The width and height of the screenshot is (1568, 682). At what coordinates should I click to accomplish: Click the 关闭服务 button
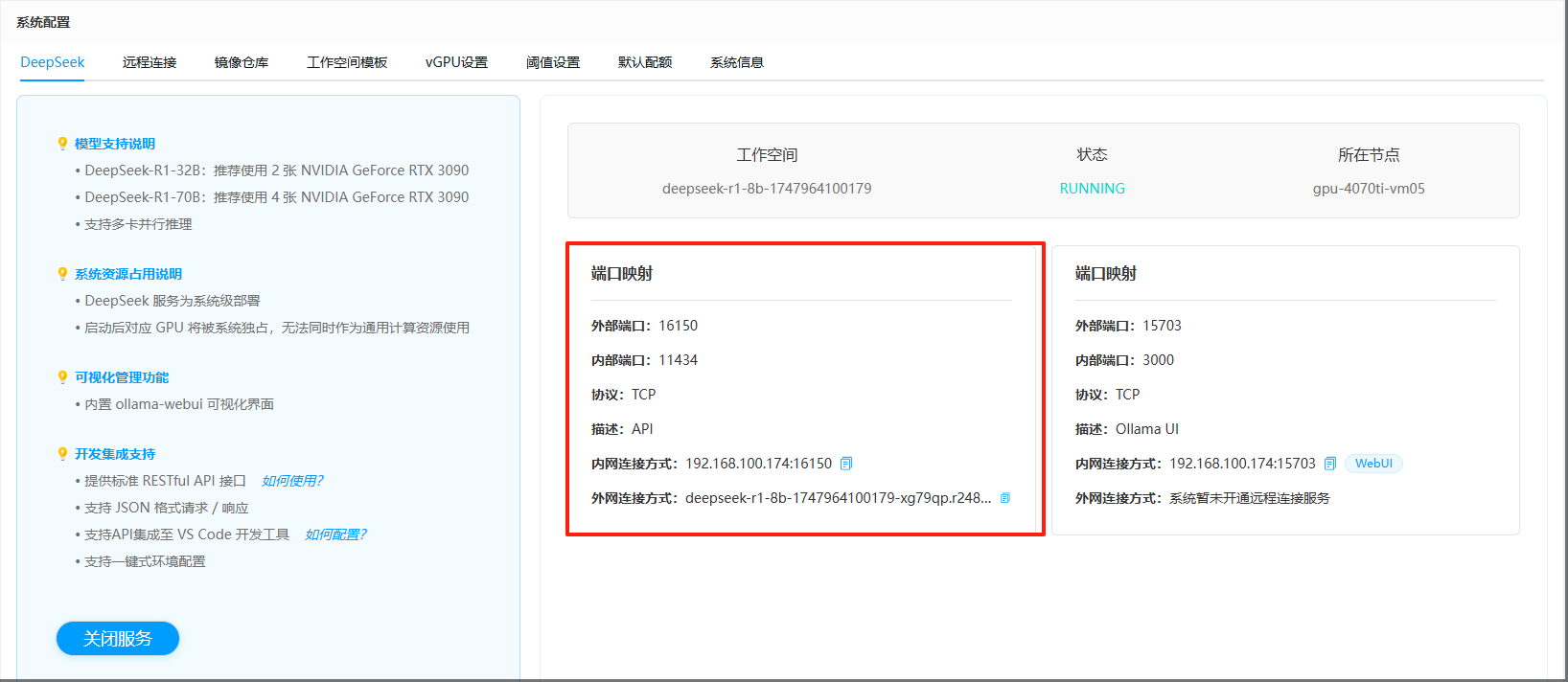tap(118, 639)
